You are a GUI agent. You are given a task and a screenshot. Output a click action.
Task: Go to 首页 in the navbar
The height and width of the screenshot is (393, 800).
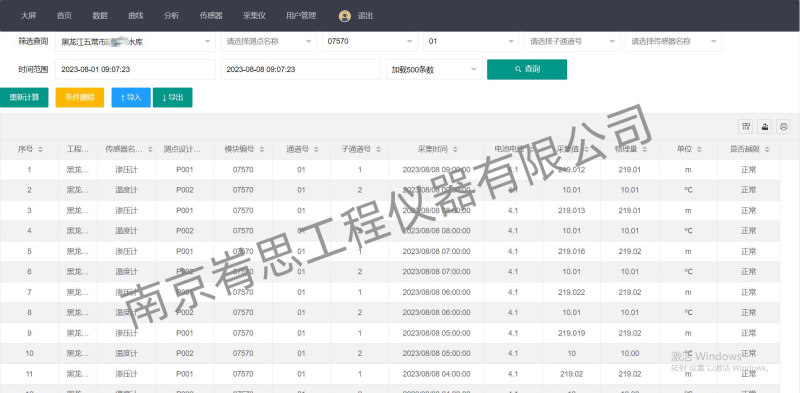[x=64, y=16]
